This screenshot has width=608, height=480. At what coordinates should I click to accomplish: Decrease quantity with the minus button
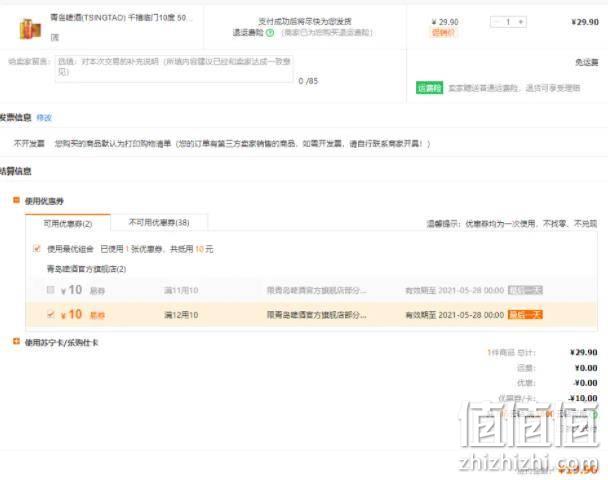point(496,22)
